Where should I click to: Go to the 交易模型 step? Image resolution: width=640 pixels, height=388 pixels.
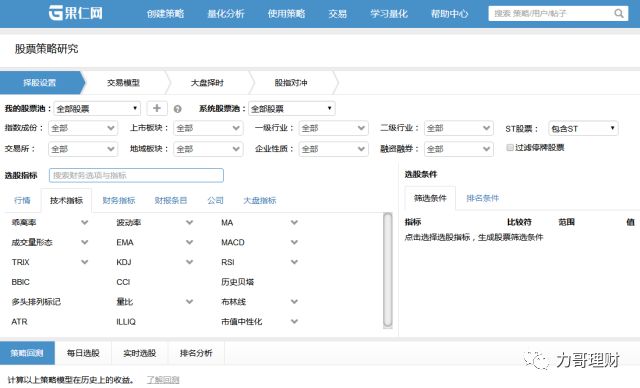coord(123,83)
